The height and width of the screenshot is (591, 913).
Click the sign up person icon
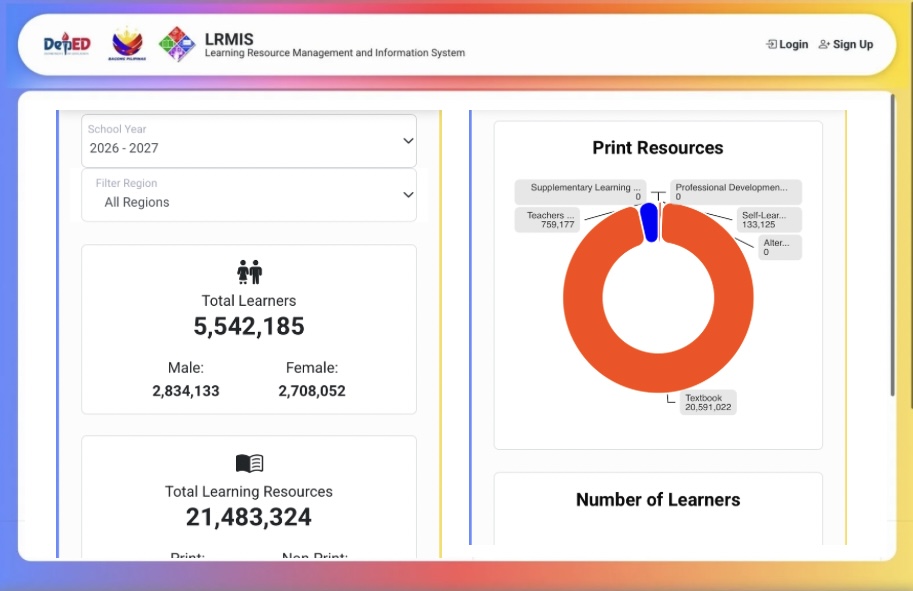click(x=824, y=44)
